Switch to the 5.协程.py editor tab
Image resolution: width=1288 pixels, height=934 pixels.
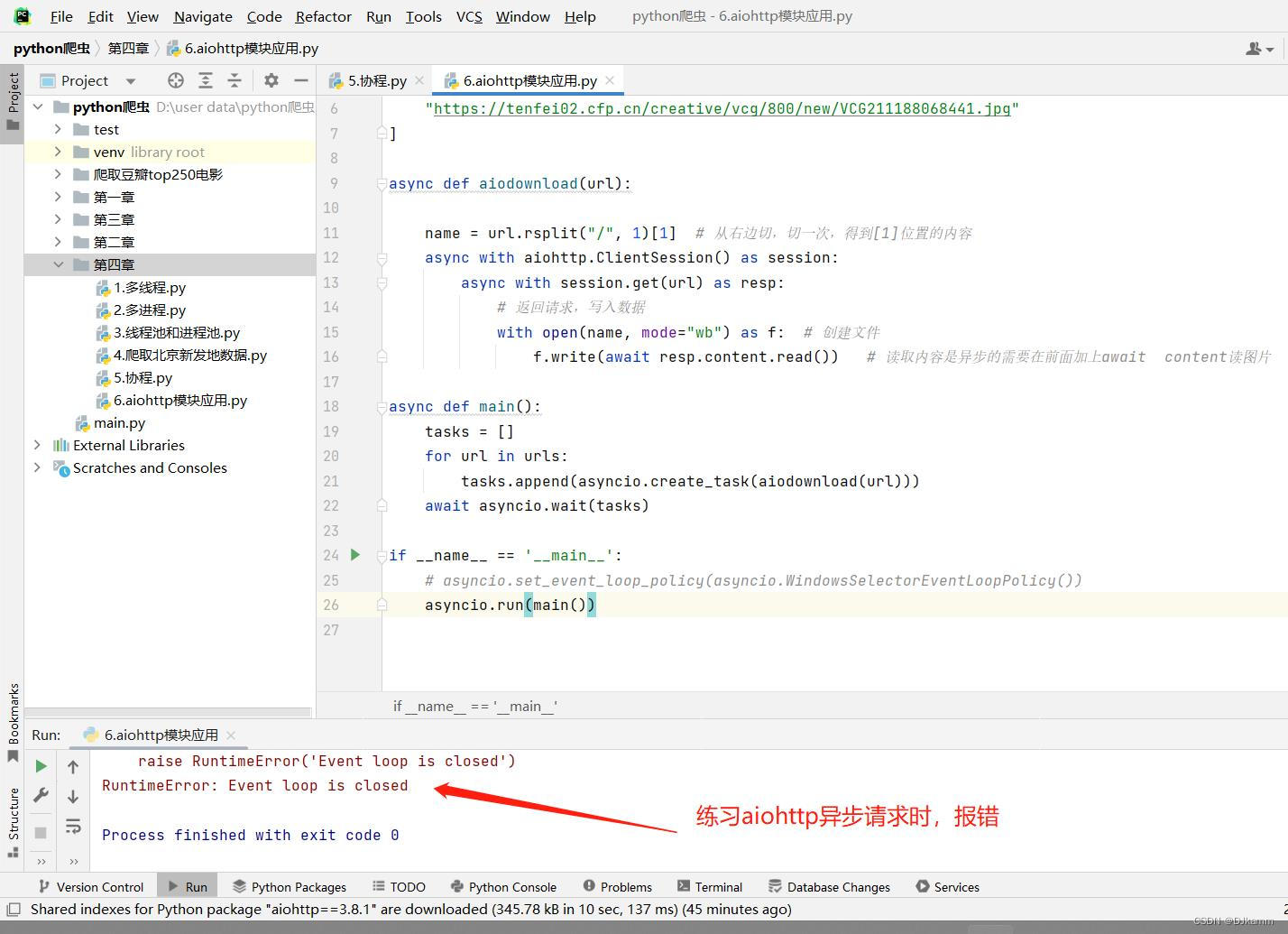(374, 80)
